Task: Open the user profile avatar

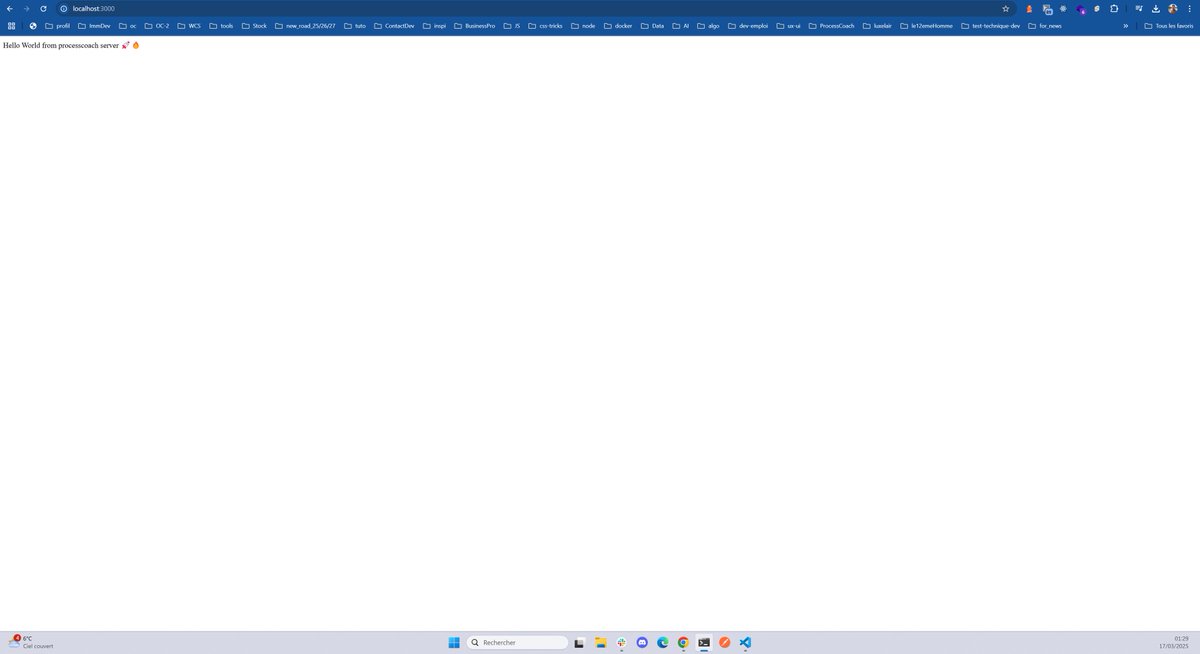Action: (1173, 8)
